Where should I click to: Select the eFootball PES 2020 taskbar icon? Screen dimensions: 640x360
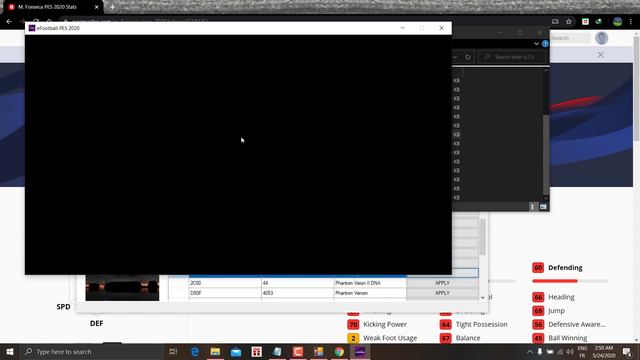tap(360, 351)
